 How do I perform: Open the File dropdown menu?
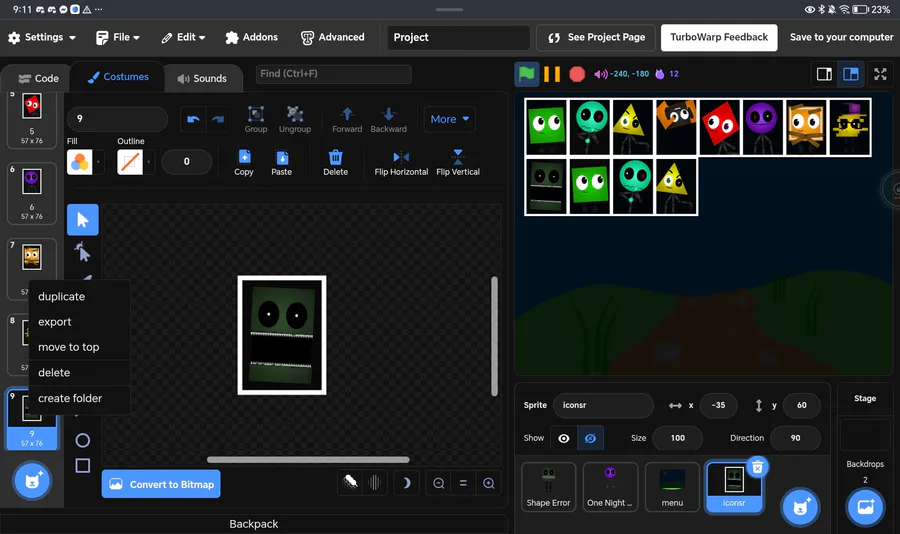(118, 37)
